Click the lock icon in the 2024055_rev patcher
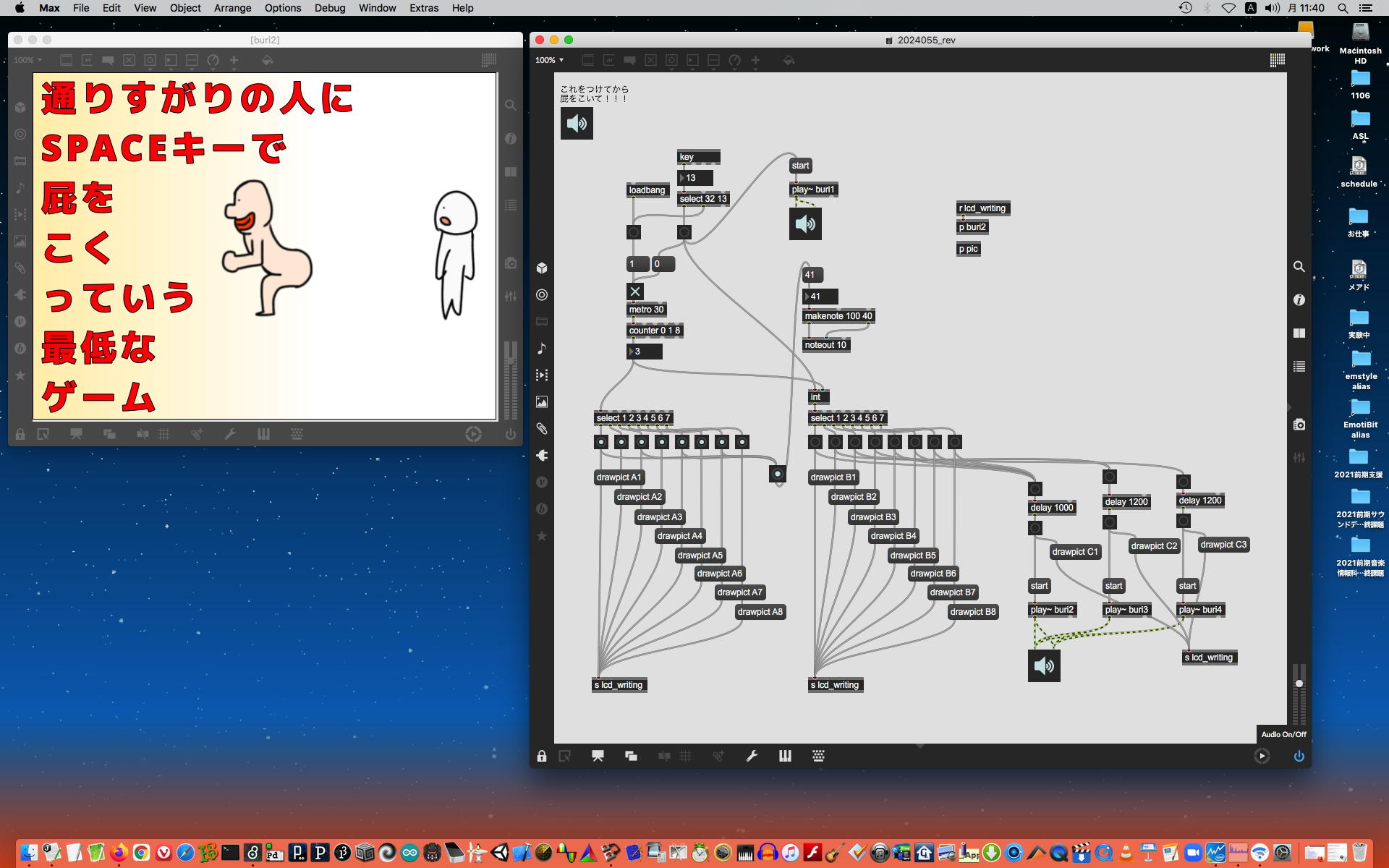Viewport: 1389px width, 868px height. 542,756
